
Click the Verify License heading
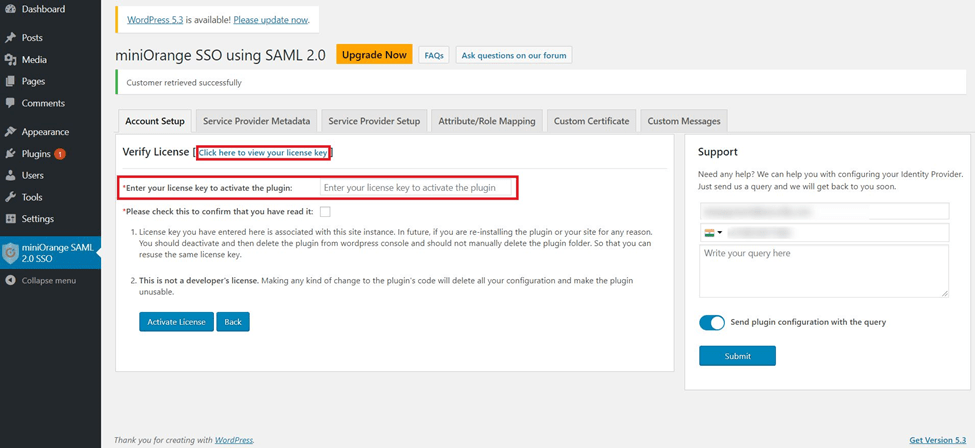tap(155, 152)
